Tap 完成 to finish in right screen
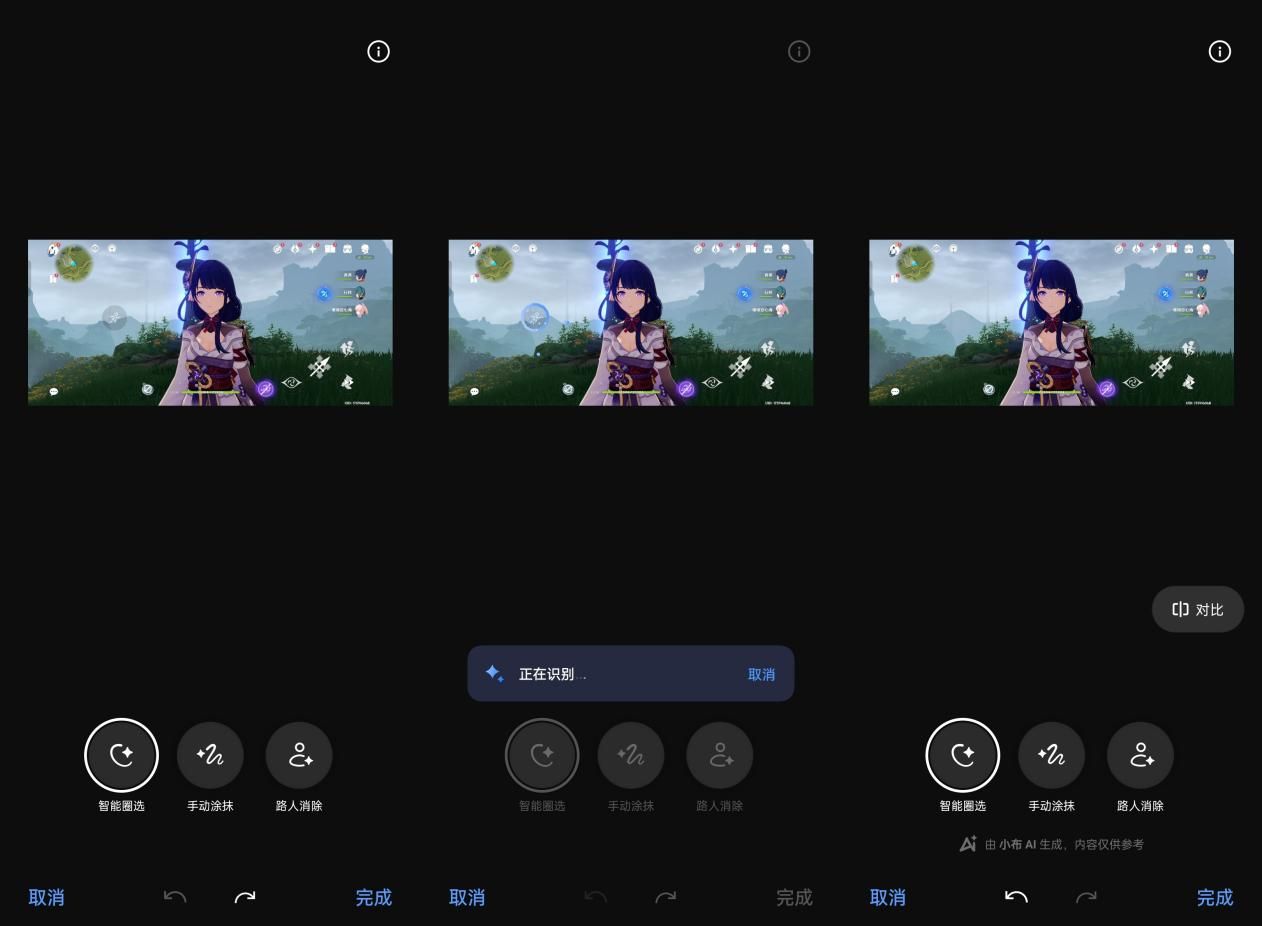The width and height of the screenshot is (1262, 926). 1215,898
